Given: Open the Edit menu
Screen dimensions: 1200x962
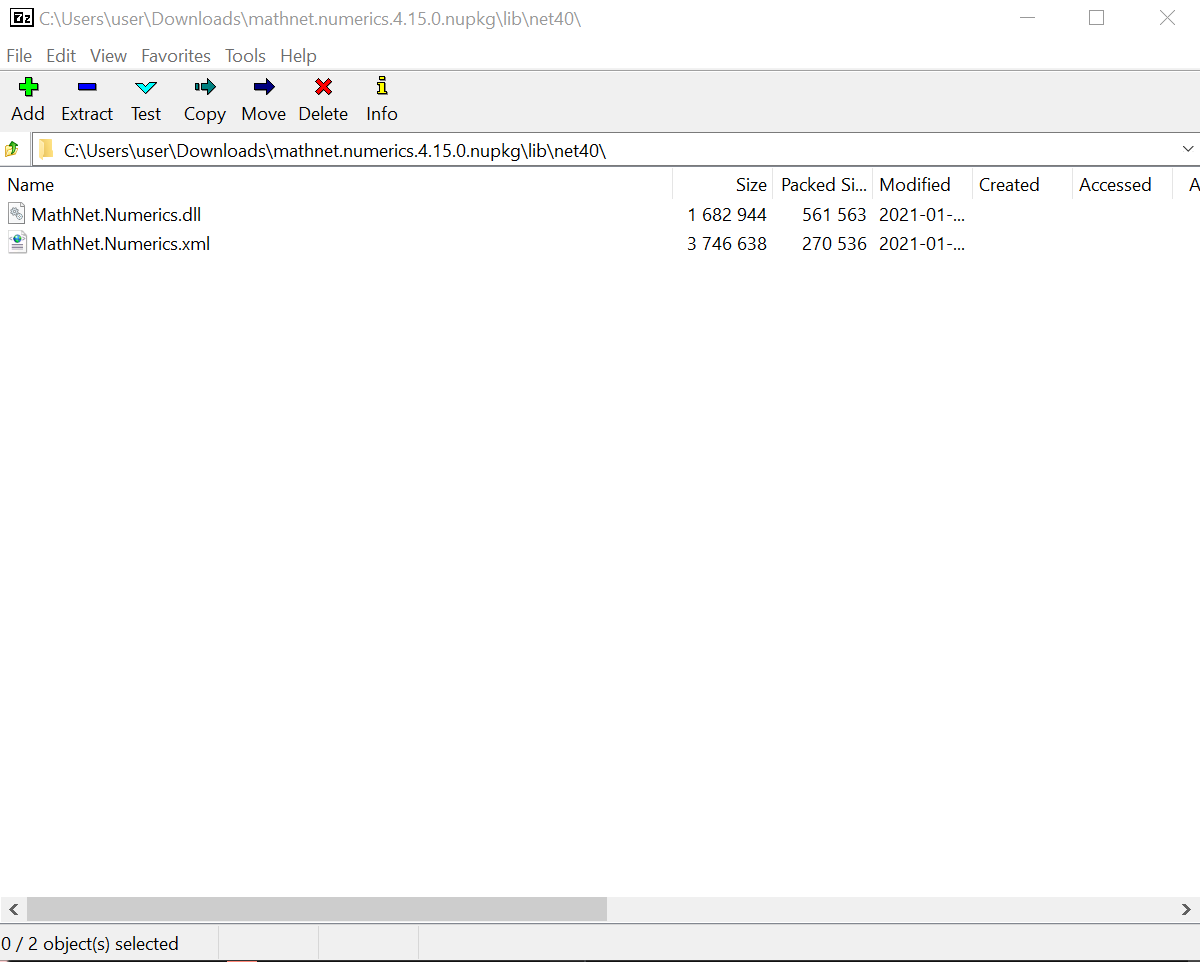Looking at the screenshot, I should (x=61, y=56).
